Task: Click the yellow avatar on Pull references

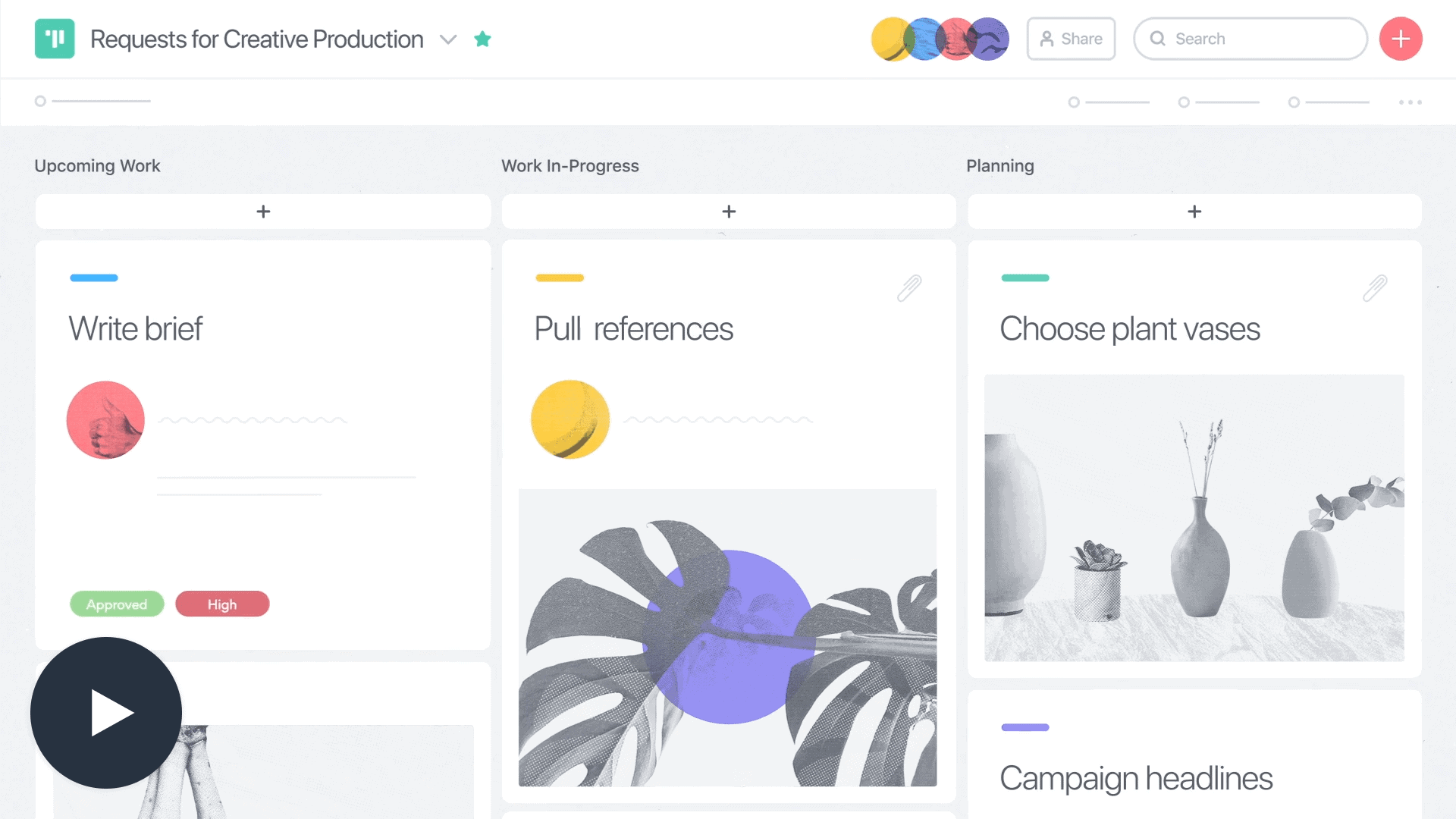Action: coord(570,419)
